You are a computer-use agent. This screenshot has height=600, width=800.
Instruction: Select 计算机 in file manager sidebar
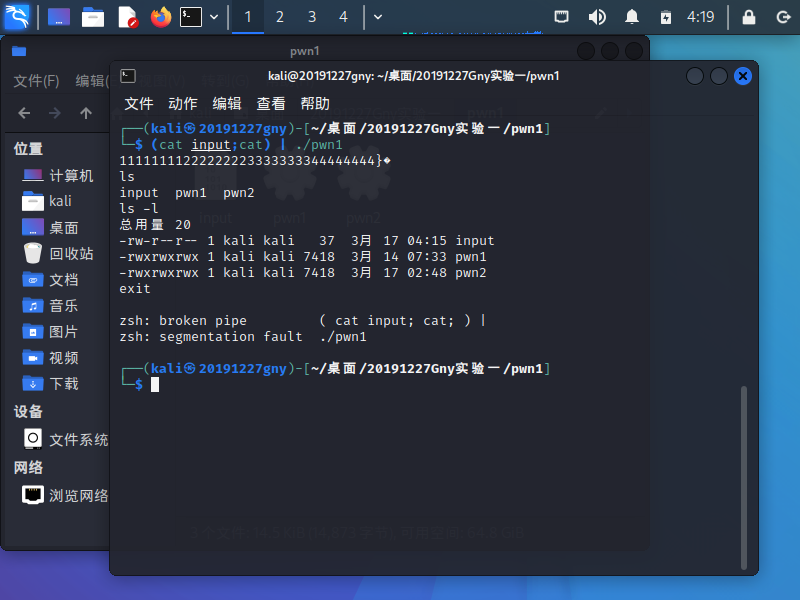[x=57, y=176]
